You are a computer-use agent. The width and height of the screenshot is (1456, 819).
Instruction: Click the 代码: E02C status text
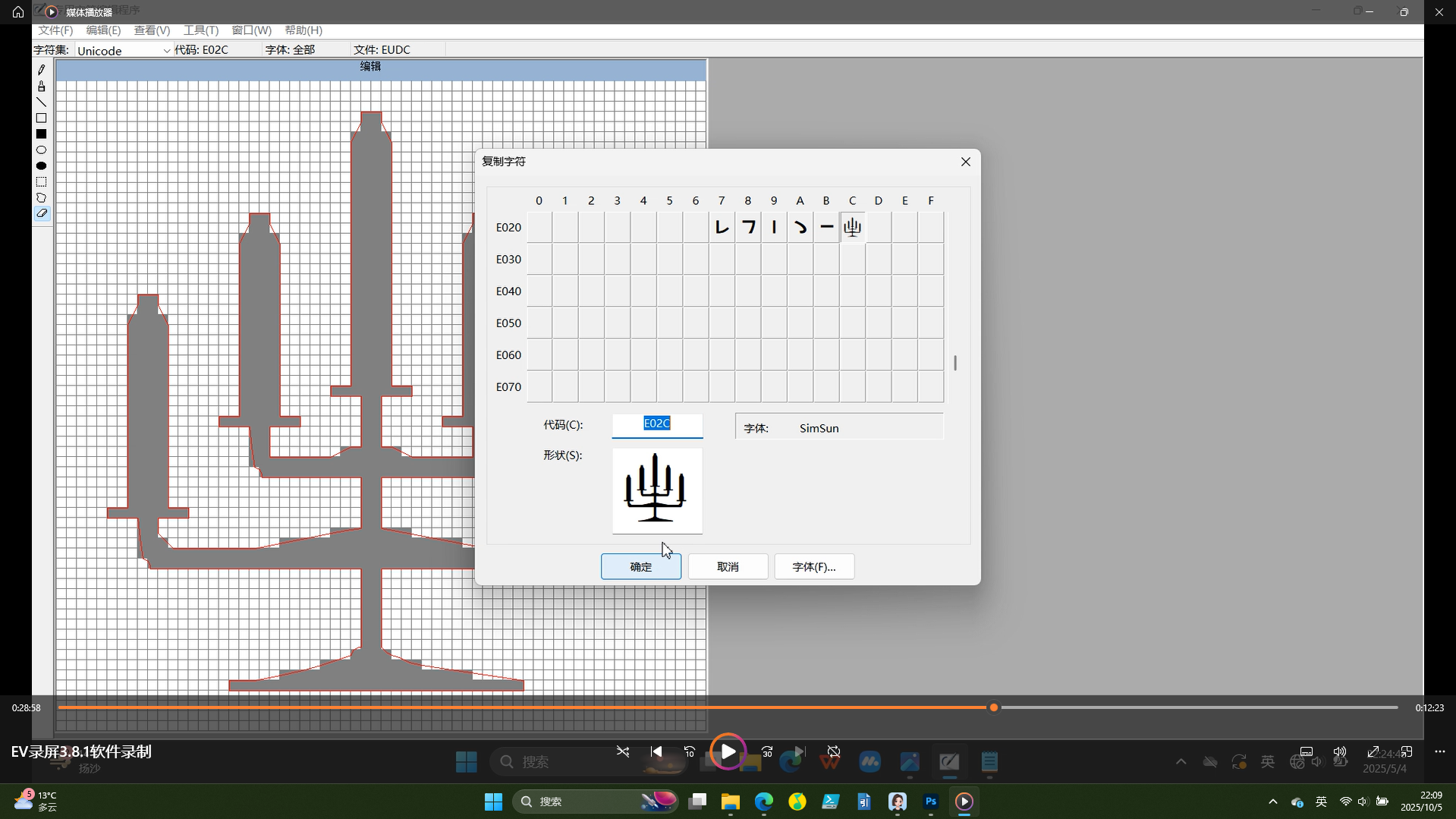201,50
